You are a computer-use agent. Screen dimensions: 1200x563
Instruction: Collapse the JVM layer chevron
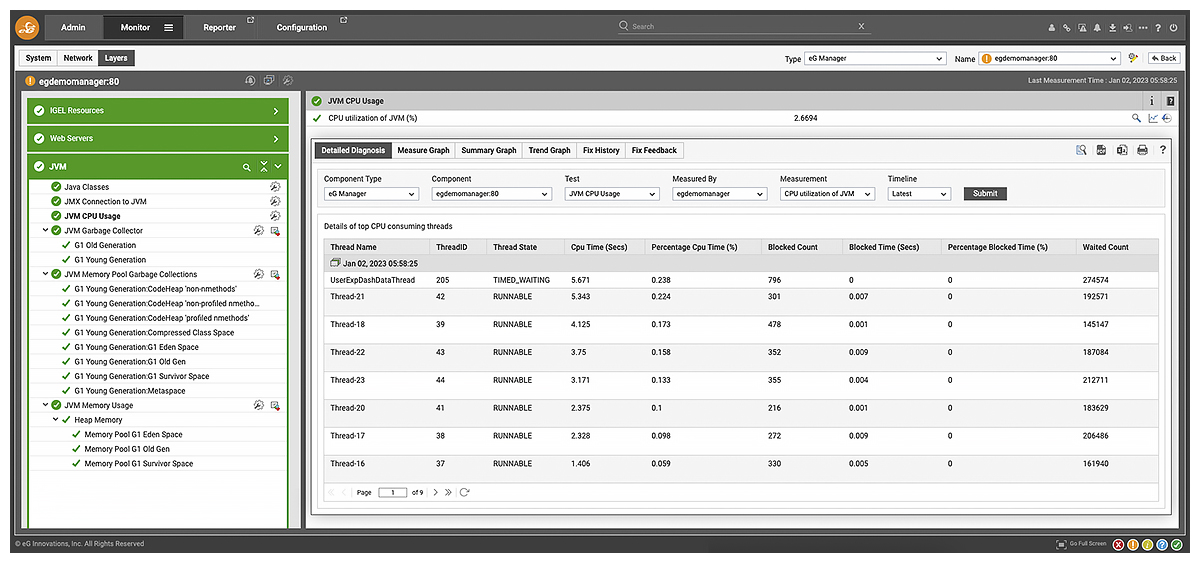tap(278, 167)
